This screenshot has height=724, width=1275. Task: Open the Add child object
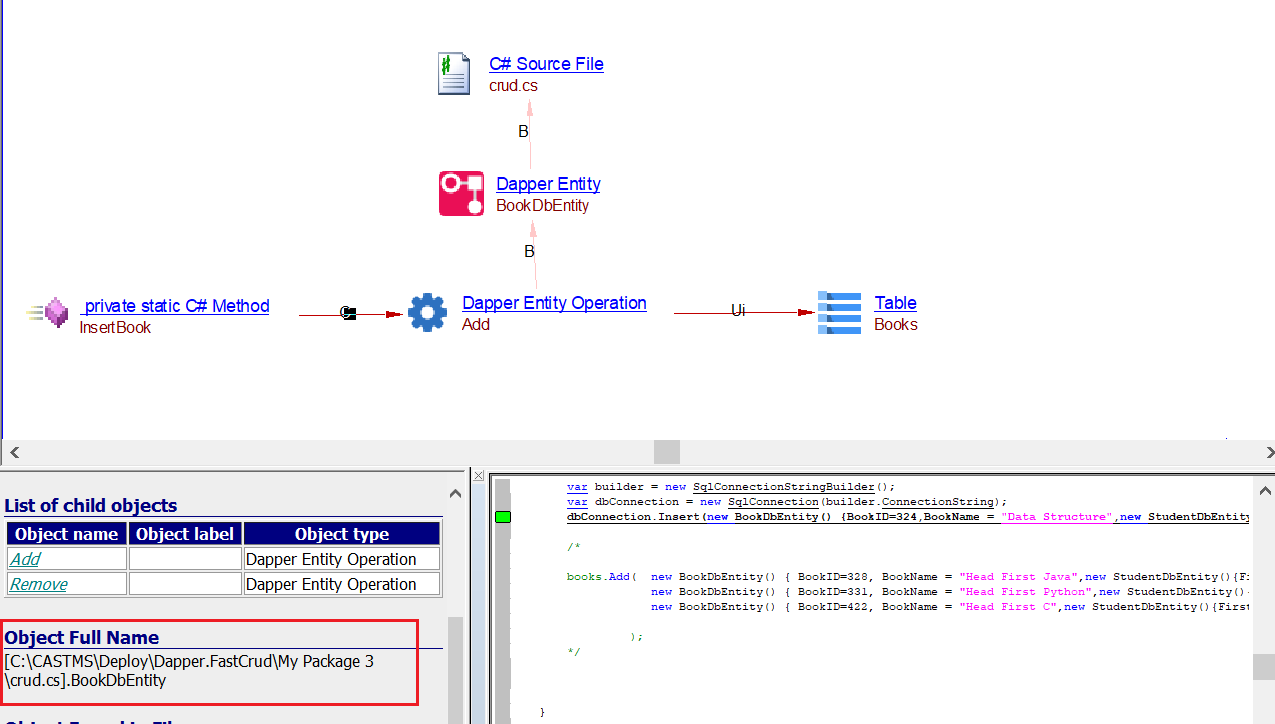click(x=25, y=559)
